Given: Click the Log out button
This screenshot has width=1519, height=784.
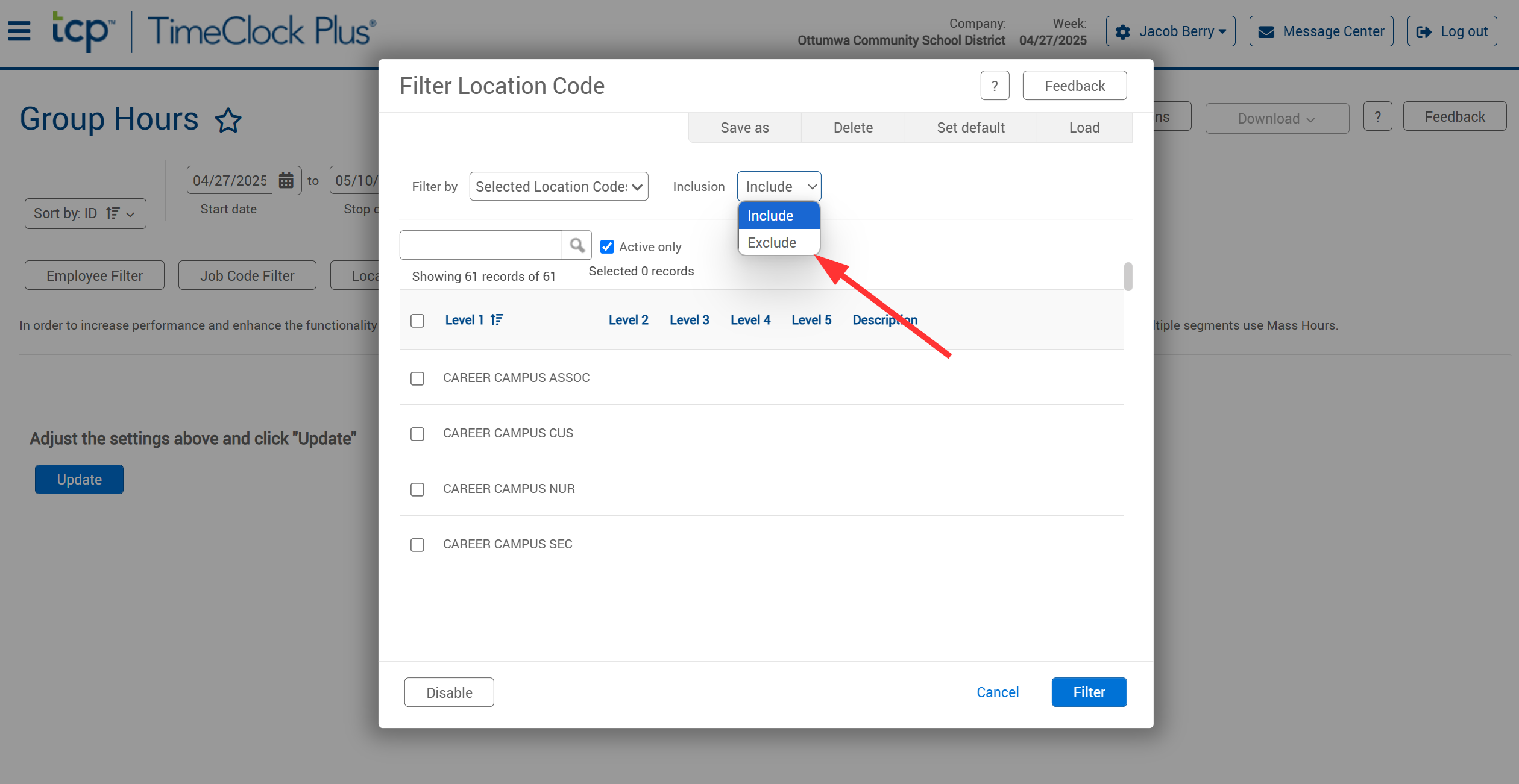Looking at the screenshot, I should coord(1452,31).
